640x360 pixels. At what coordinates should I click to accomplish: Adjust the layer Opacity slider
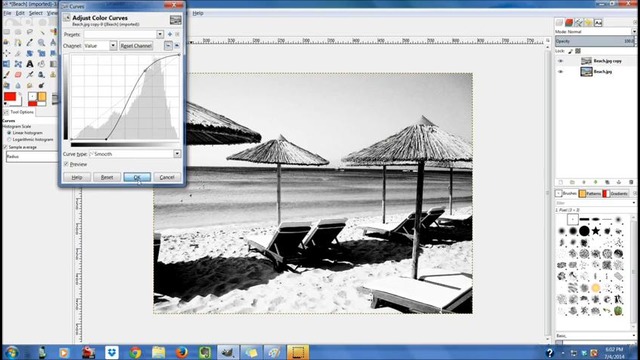[x=595, y=41]
